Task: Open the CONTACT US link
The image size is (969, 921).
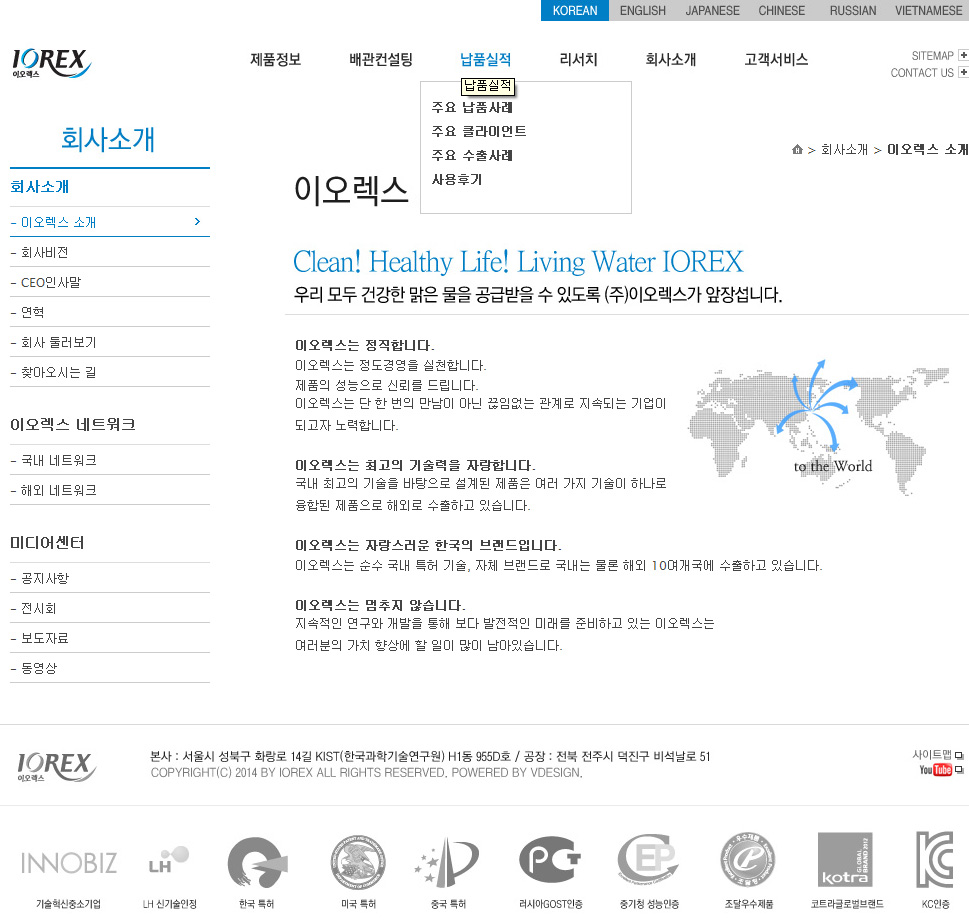Action: pyautogui.click(x=922, y=72)
